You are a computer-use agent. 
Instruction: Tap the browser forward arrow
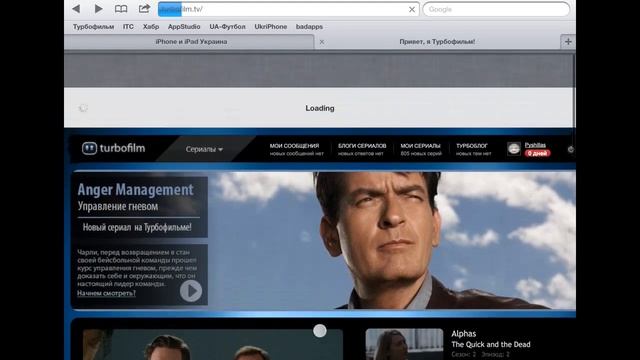98,9
